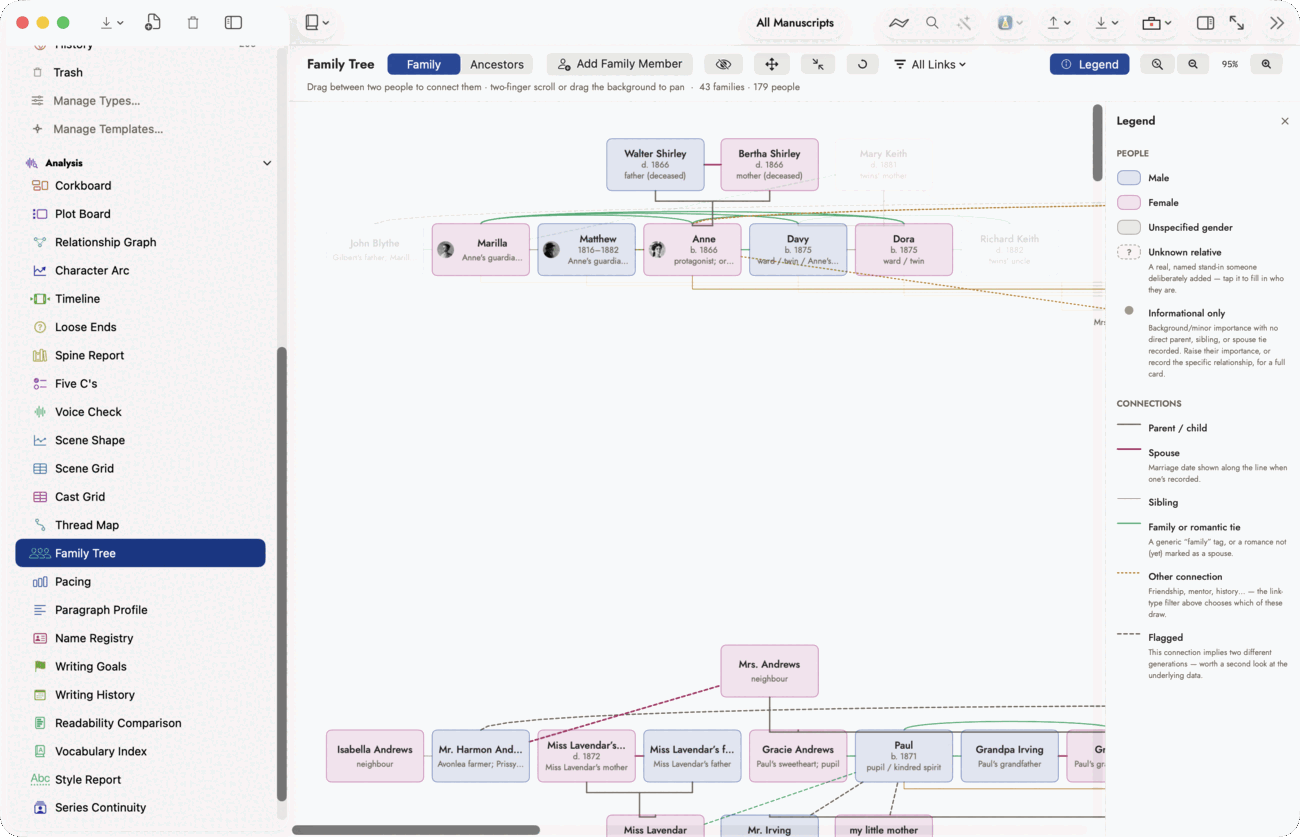Collapse the Analysis section chevron
The height and width of the screenshot is (837, 1300).
click(267, 163)
